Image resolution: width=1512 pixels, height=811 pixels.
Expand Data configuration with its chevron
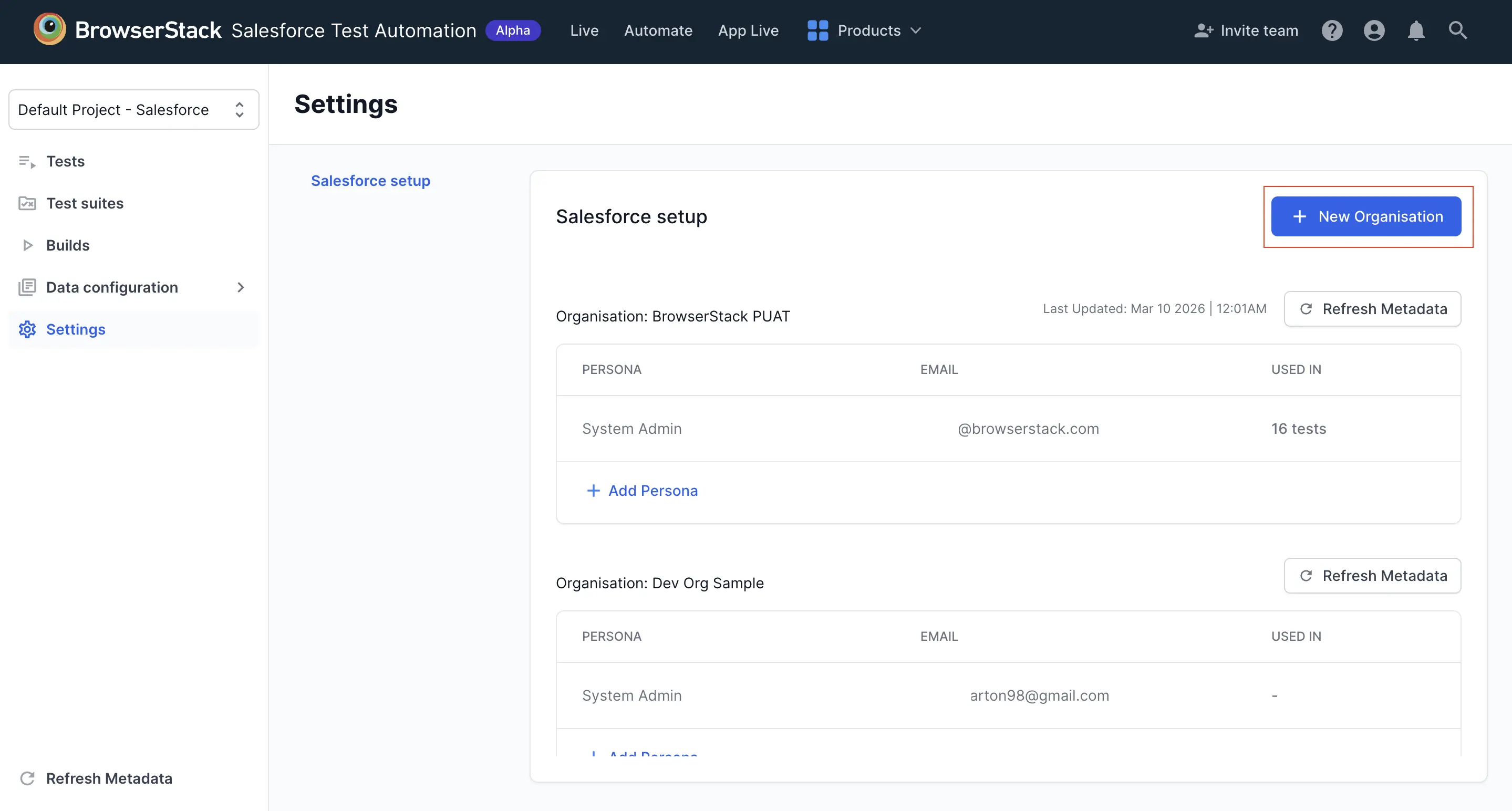(x=241, y=287)
